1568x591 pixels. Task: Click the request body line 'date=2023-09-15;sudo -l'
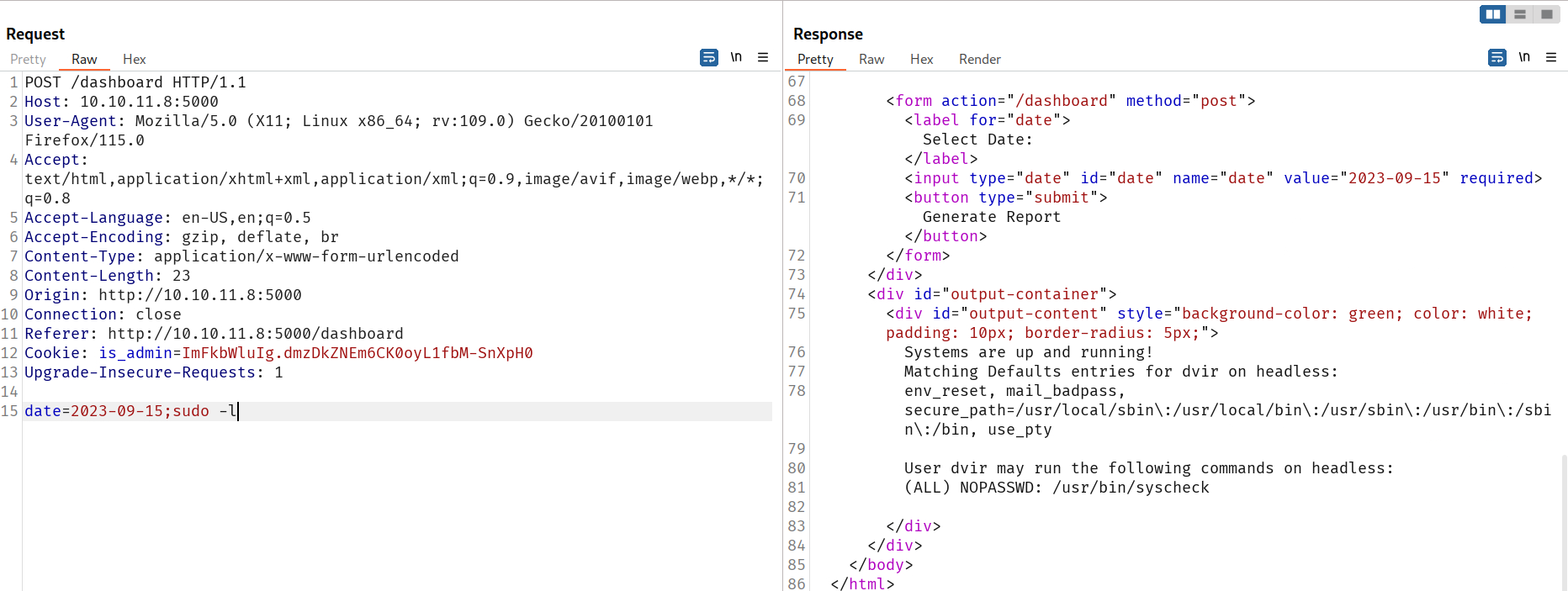tap(130, 411)
